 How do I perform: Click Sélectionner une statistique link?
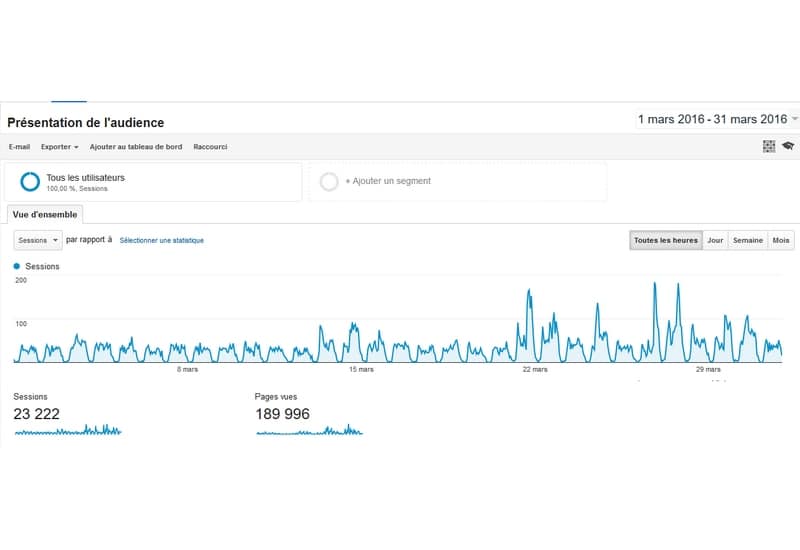(x=162, y=240)
